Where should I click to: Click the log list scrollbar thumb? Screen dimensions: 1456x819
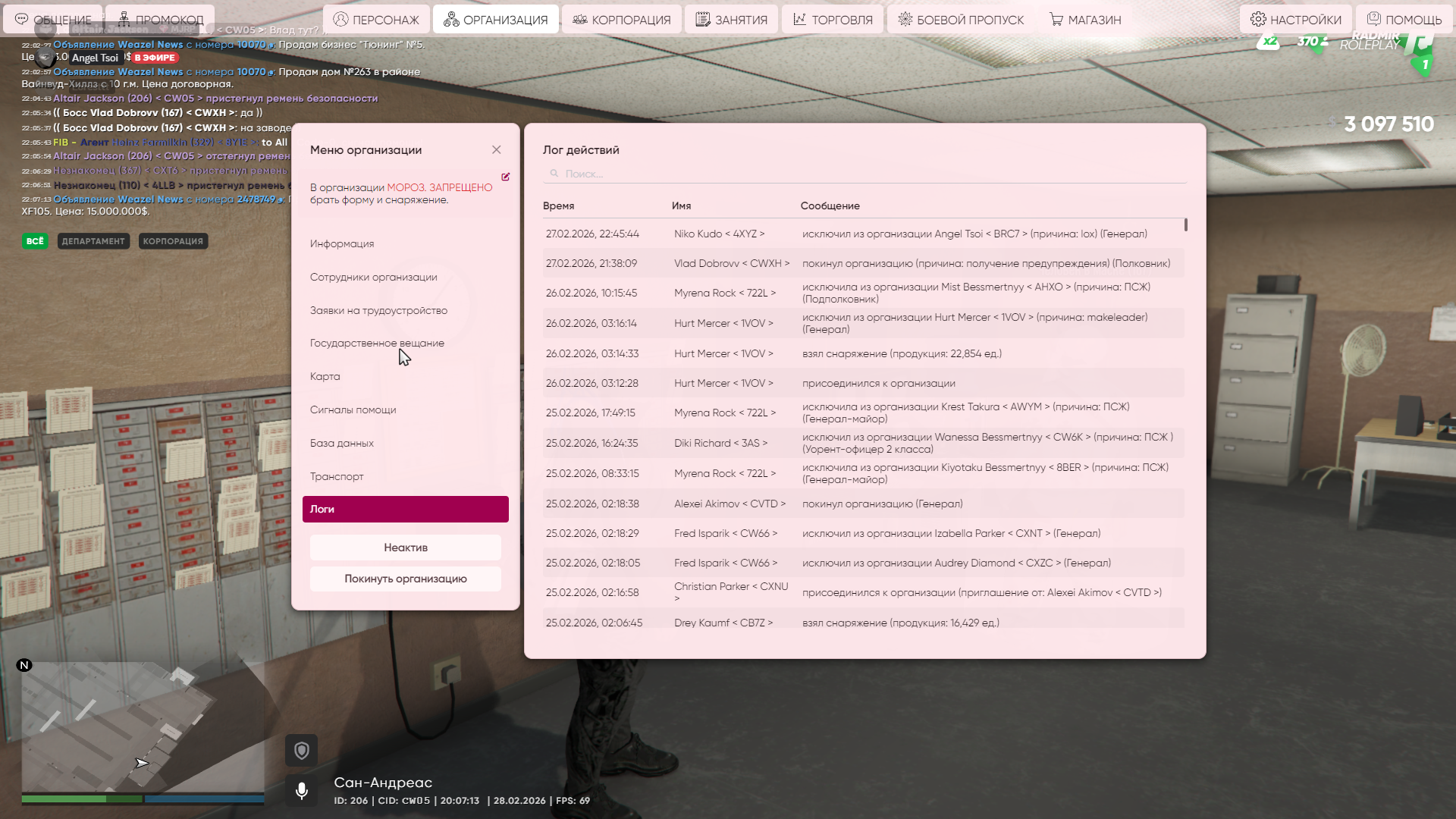(1185, 225)
